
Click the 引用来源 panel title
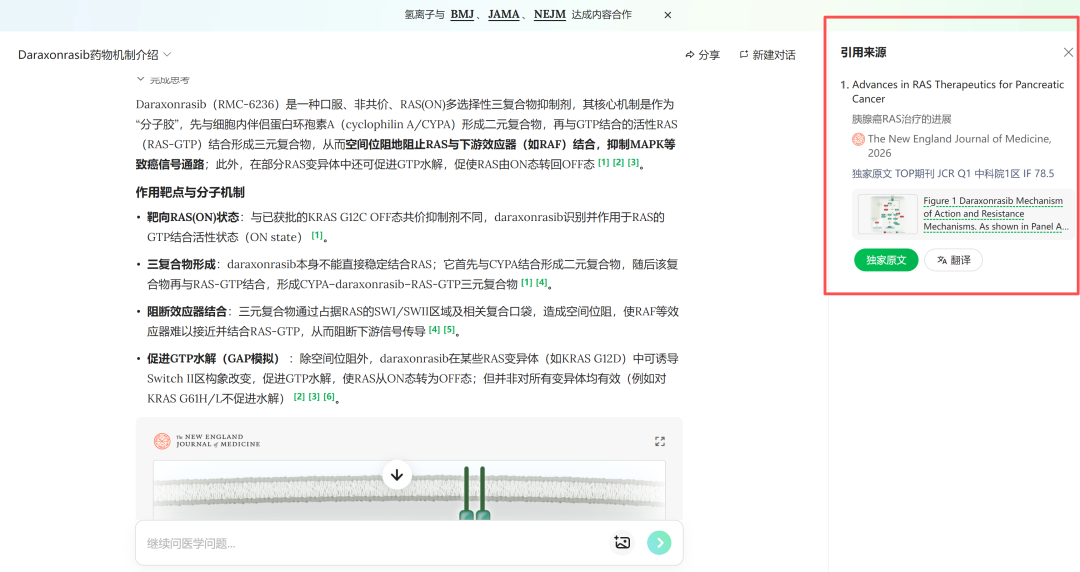tap(863, 52)
